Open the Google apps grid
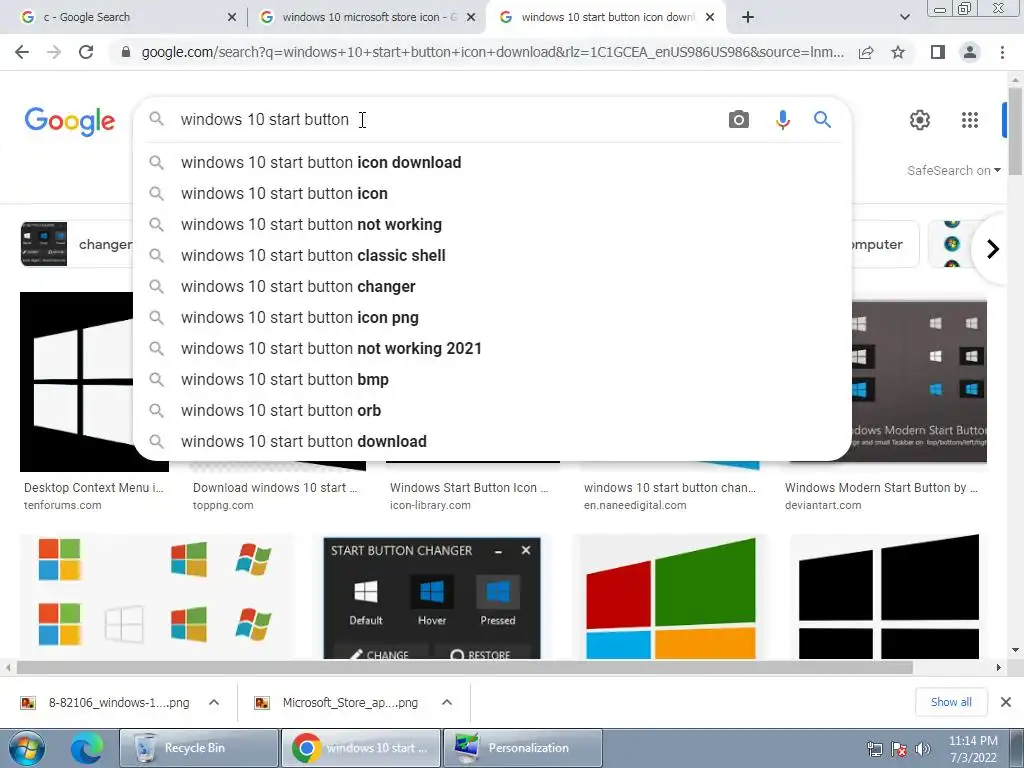The width and height of the screenshot is (1024, 768). click(970, 120)
